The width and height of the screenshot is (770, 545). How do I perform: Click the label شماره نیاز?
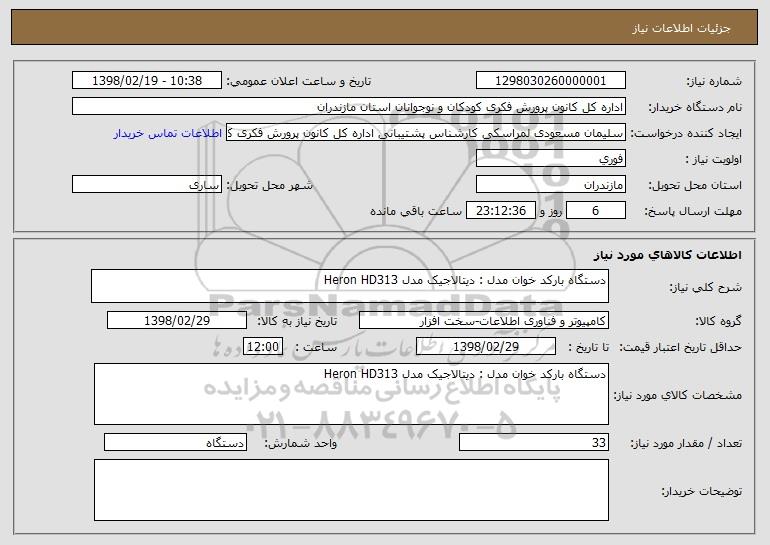(x=714, y=82)
